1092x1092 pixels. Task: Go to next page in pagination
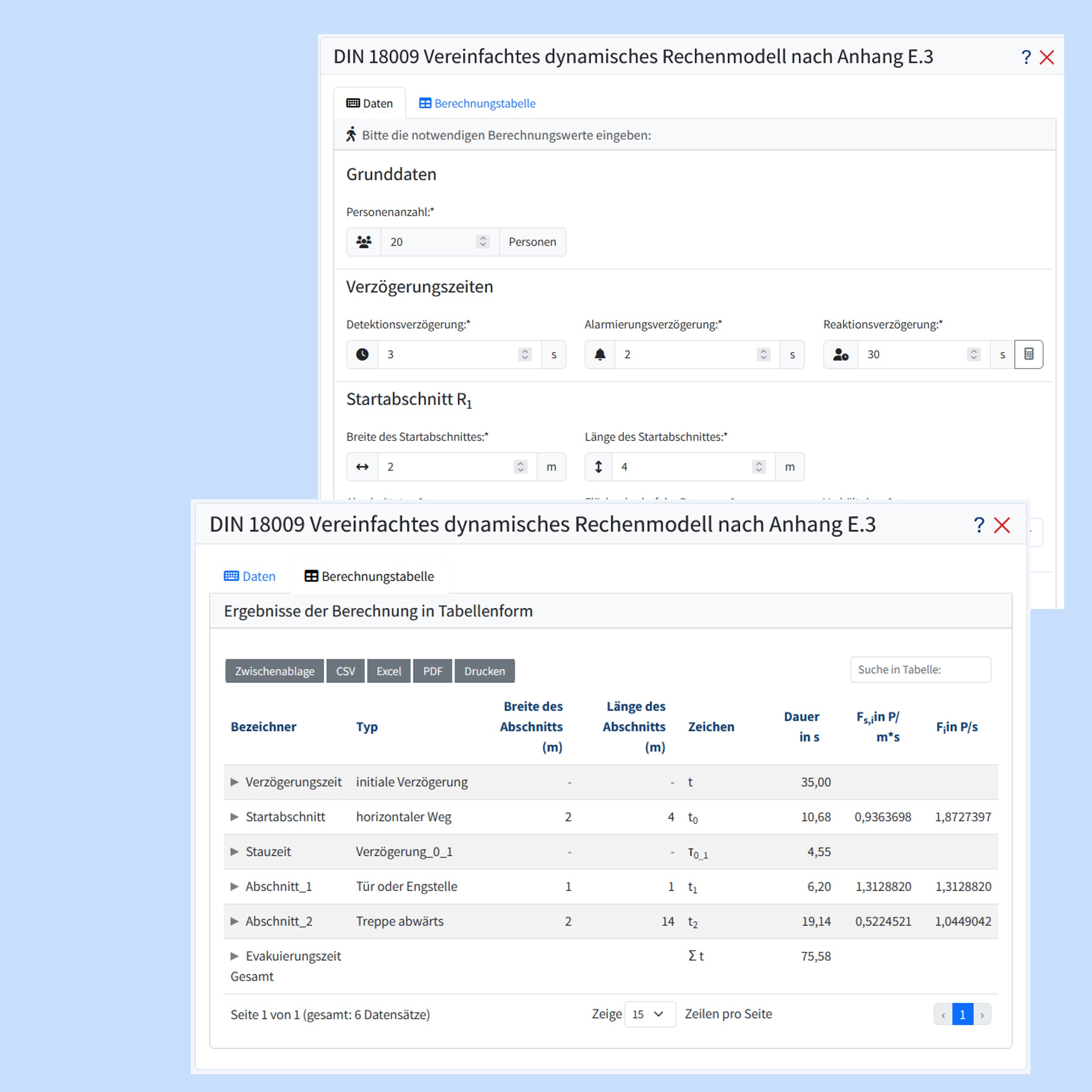click(x=982, y=1015)
